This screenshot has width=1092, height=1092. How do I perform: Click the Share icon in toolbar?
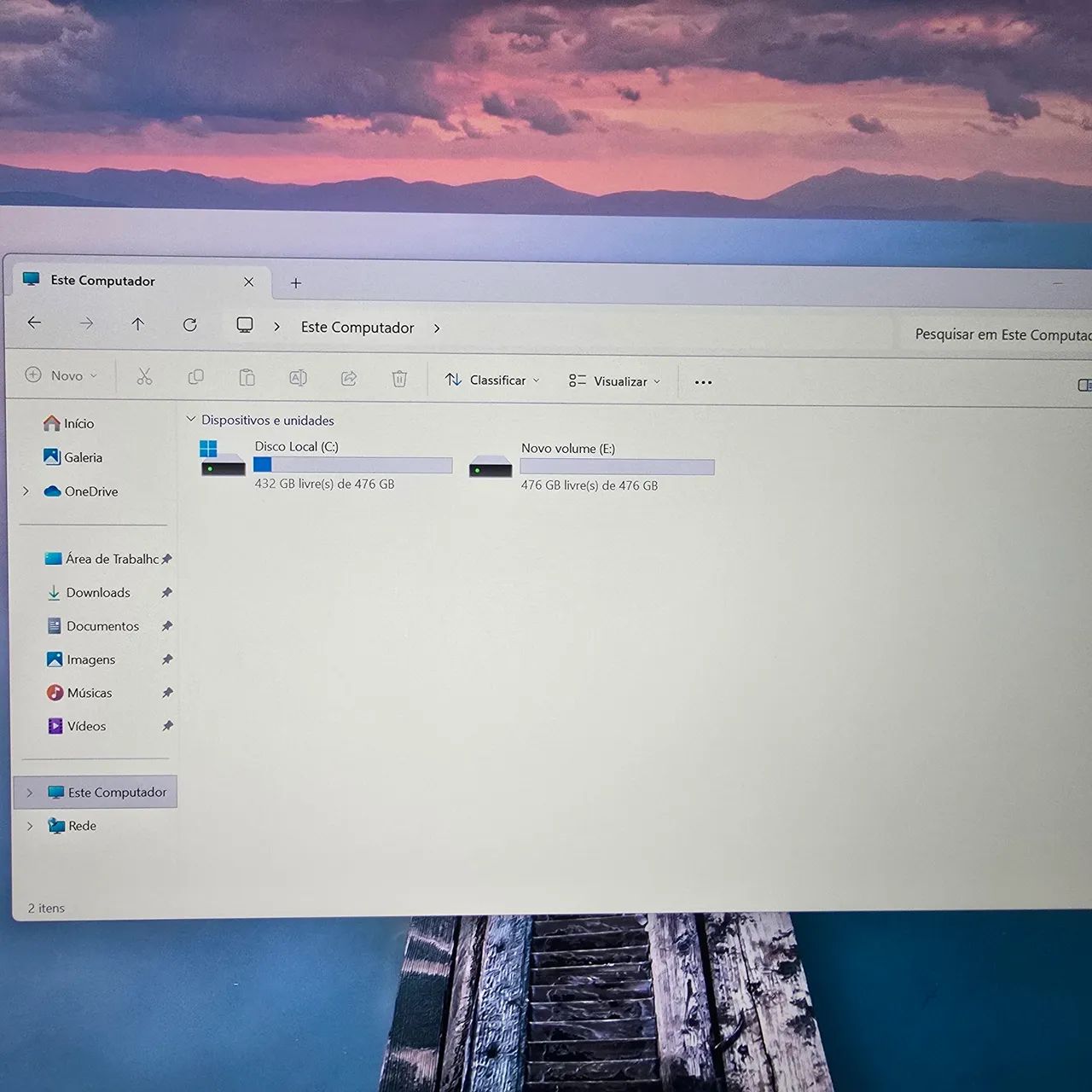click(x=349, y=378)
